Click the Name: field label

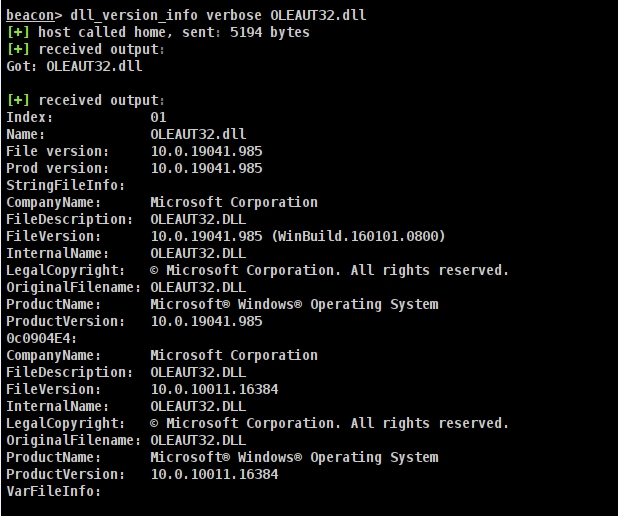26,134
